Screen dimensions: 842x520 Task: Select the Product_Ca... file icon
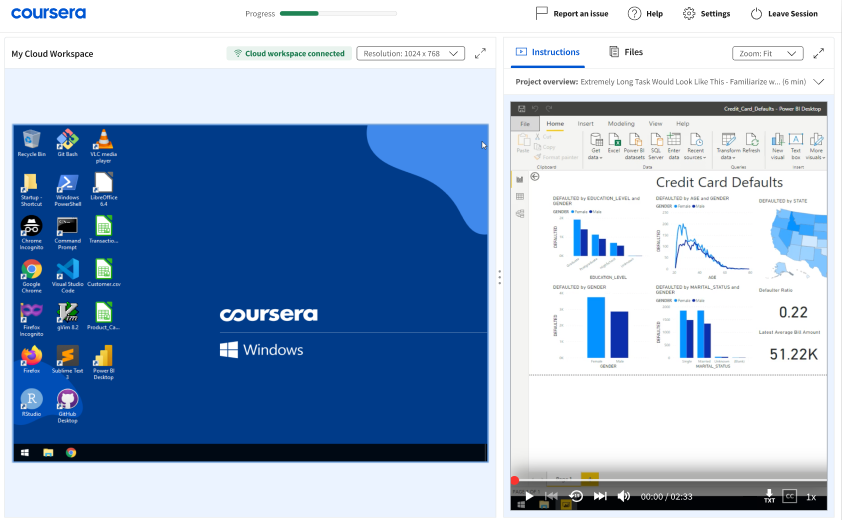[x=103, y=316]
